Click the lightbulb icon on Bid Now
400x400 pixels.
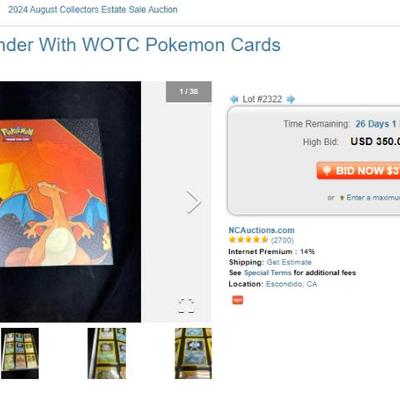pyautogui.click(x=327, y=170)
